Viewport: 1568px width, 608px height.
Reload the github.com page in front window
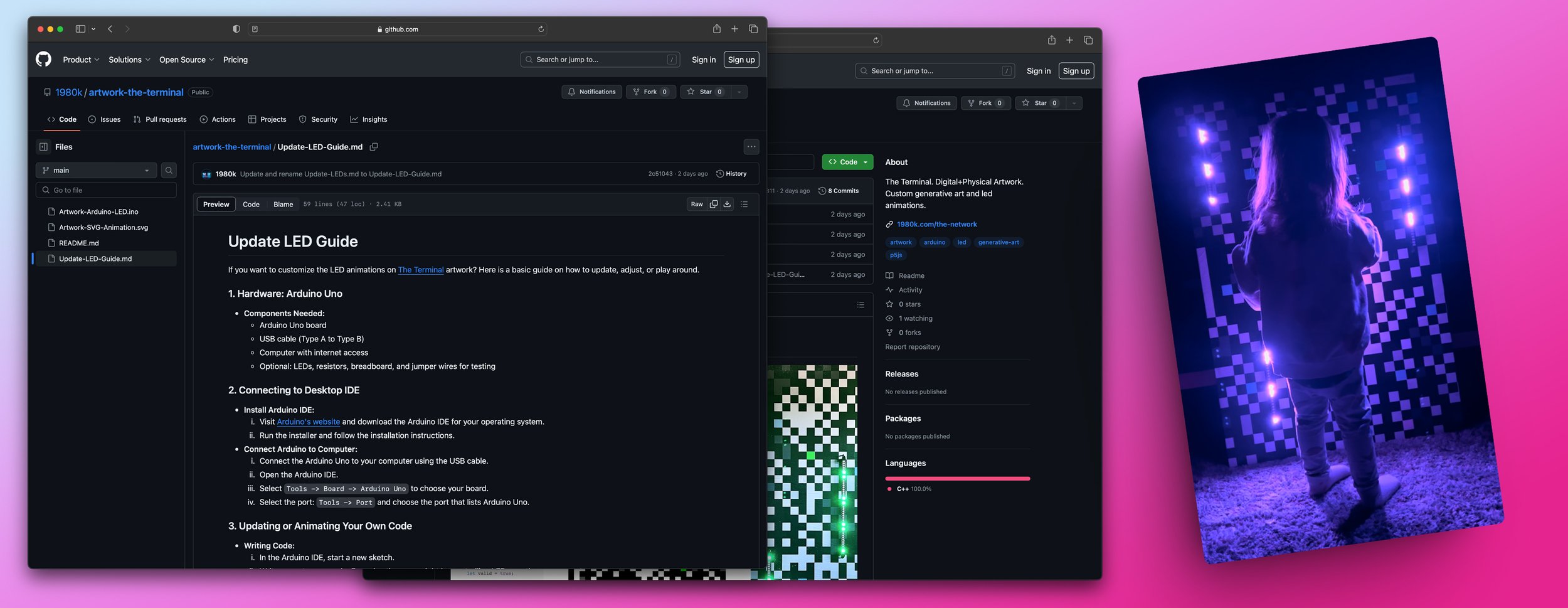pos(541,29)
